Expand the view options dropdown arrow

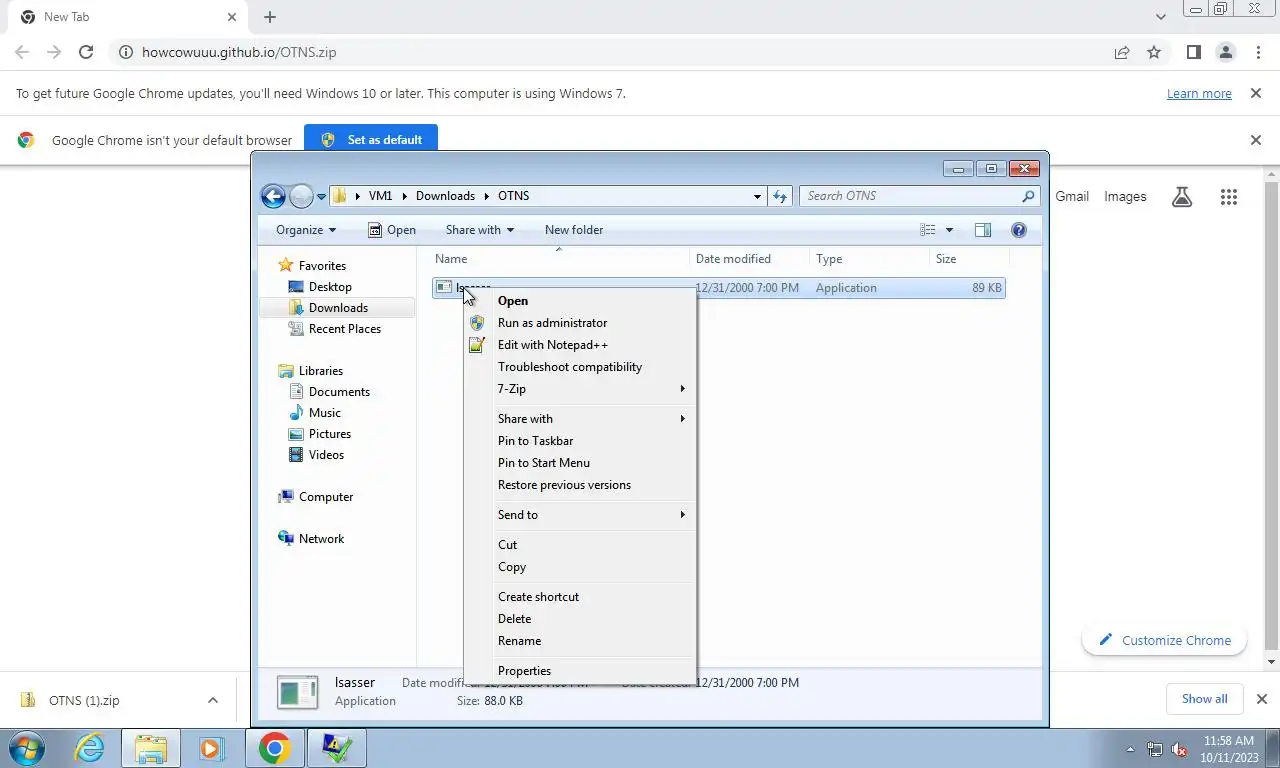[949, 230]
